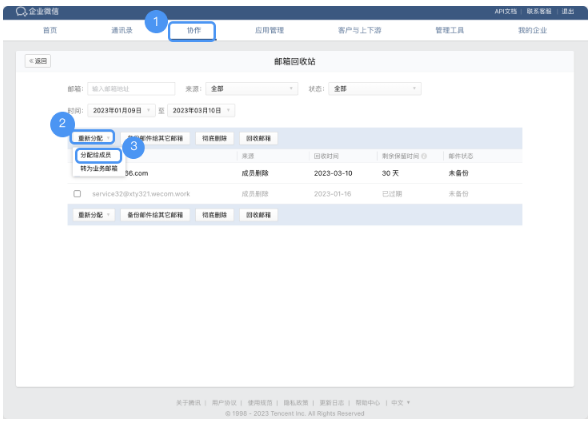
Task: Click the 30 天 remaining time cell
Action: click(x=390, y=173)
